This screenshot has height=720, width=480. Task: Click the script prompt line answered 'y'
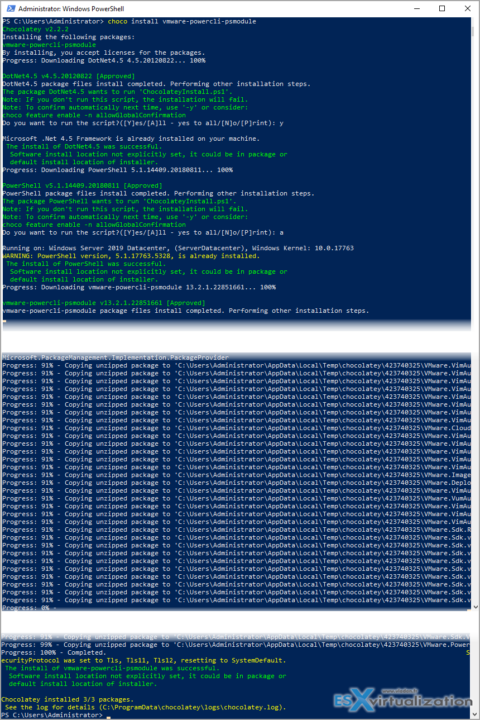143,123
